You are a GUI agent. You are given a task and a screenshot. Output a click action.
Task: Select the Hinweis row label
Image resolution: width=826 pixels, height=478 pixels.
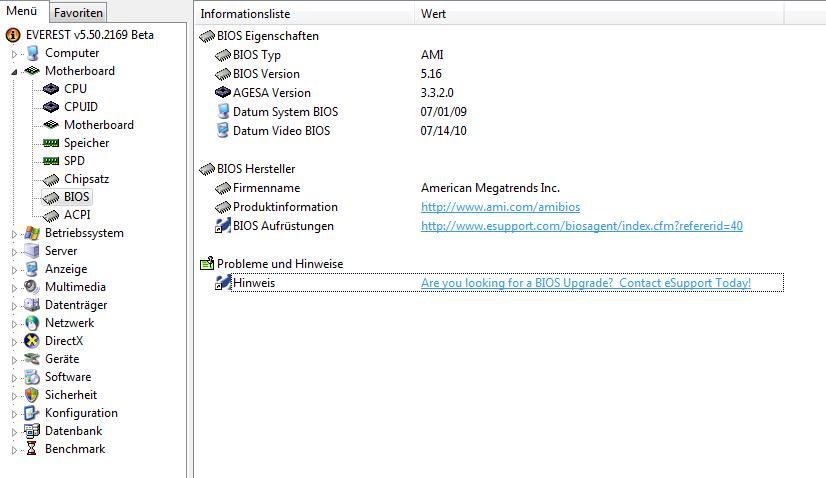coord(254,283)
